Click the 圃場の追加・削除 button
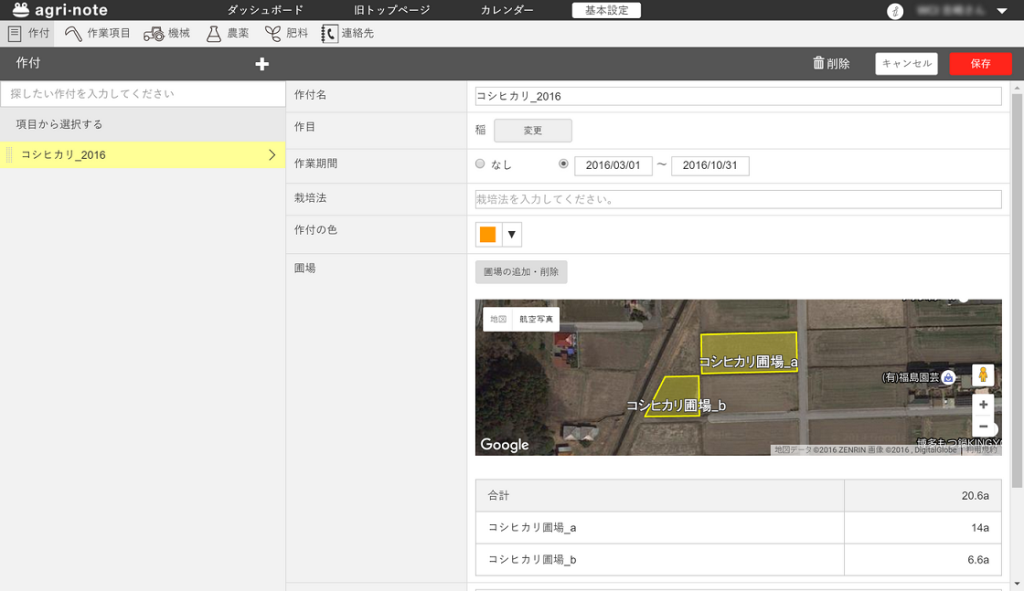The width and height of the screenshot is (1024, 591). [521, 272]
